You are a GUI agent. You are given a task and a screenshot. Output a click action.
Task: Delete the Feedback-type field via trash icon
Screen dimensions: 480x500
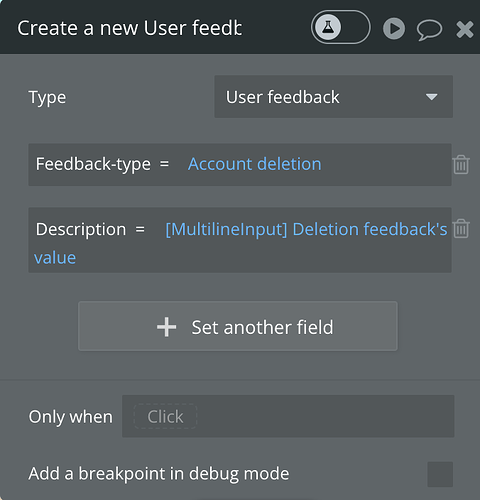[x=461, y=164]
